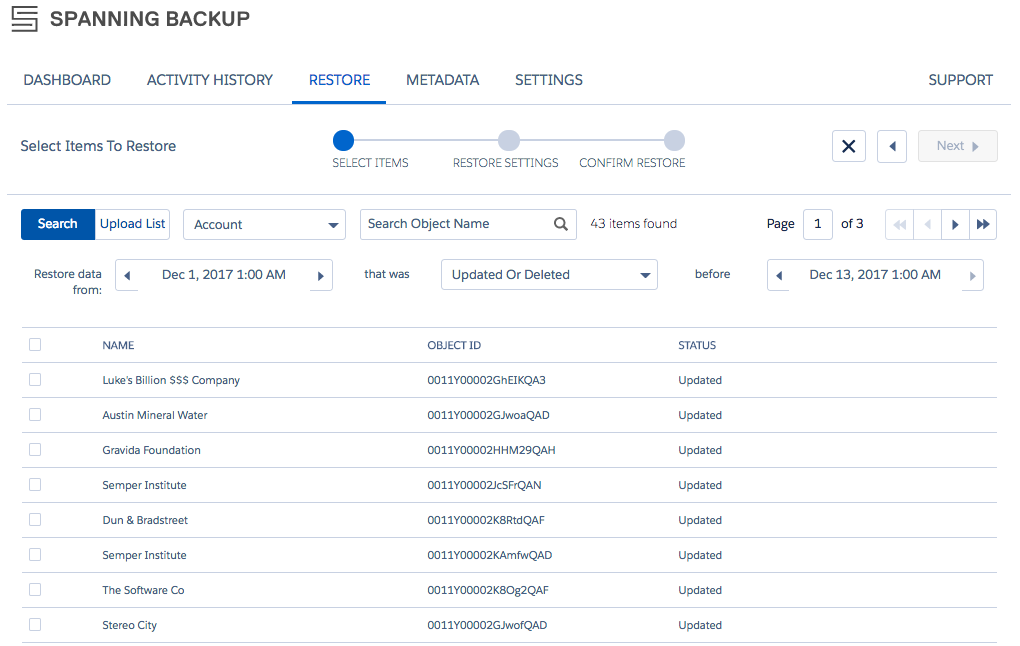Viewport: 1020px width, 646px height.
Task: Click the Gravida Foundation name
Action: pos(152,450)
